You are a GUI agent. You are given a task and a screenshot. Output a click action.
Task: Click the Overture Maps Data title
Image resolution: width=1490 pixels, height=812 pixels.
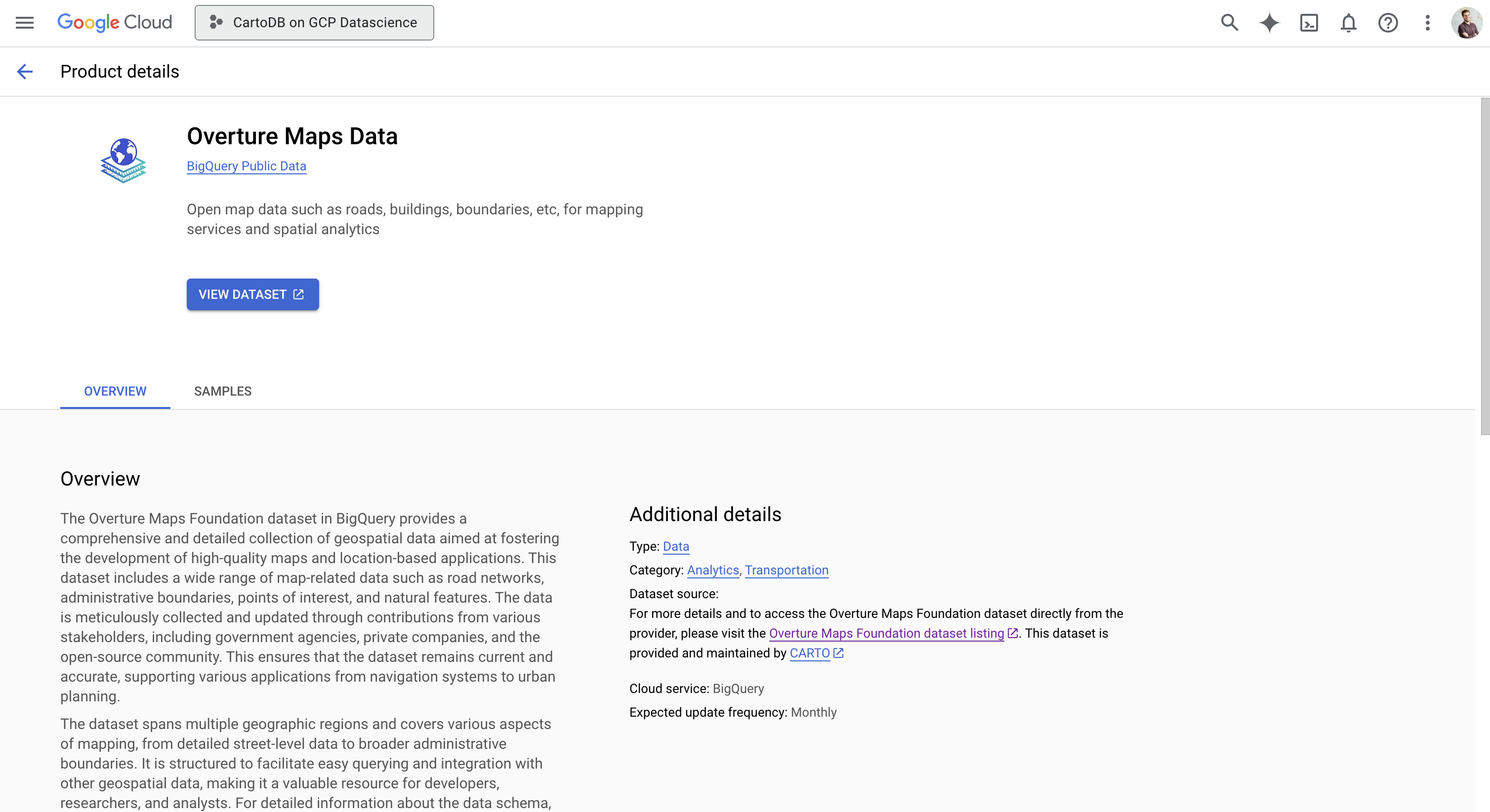point(292,136)
